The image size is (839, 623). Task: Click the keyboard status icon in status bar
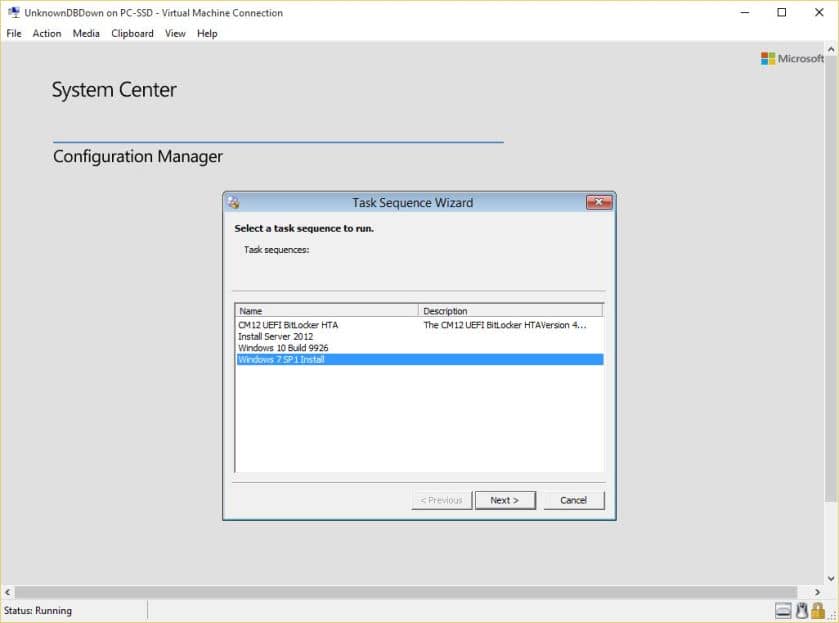tap(783, 610)
